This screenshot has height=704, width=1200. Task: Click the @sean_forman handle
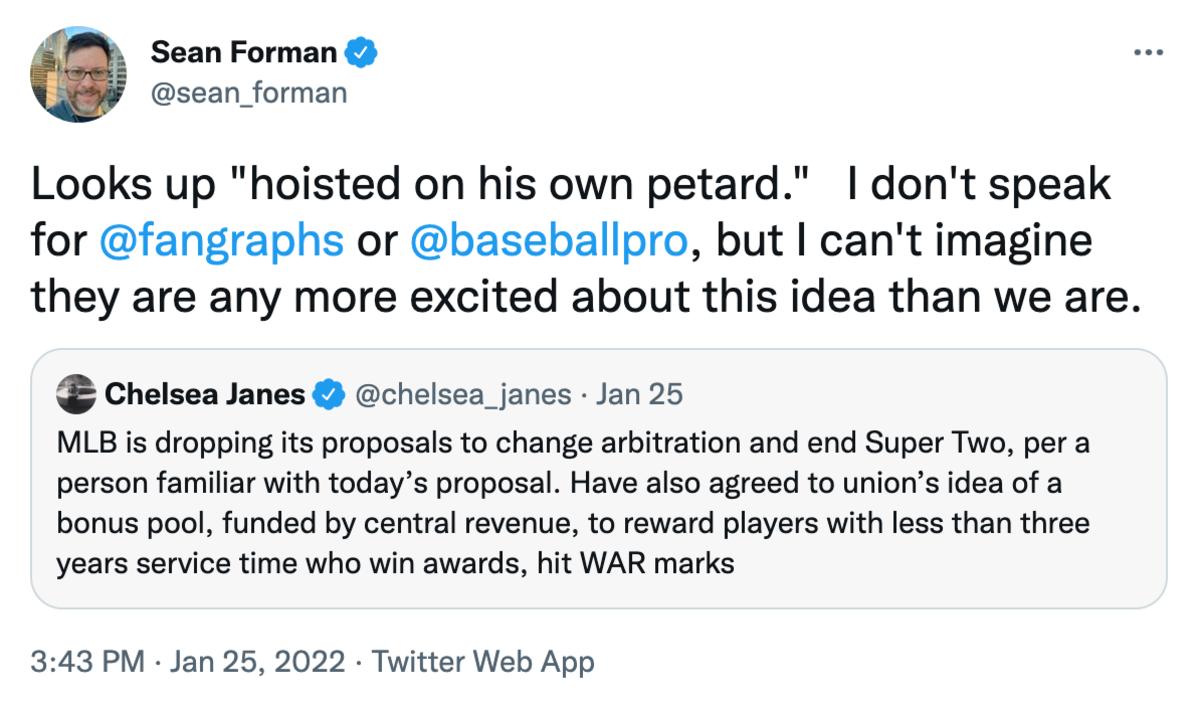click(248, 93)
